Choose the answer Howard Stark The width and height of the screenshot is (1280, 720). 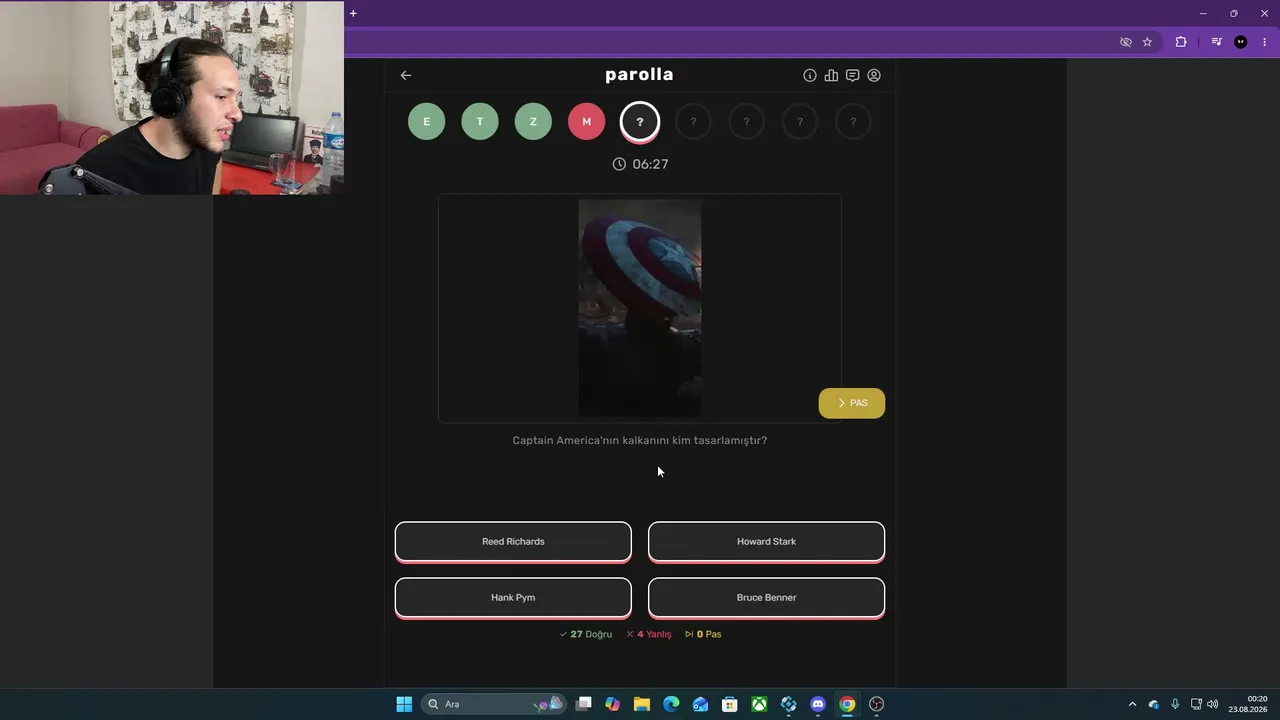pos(767,541)
